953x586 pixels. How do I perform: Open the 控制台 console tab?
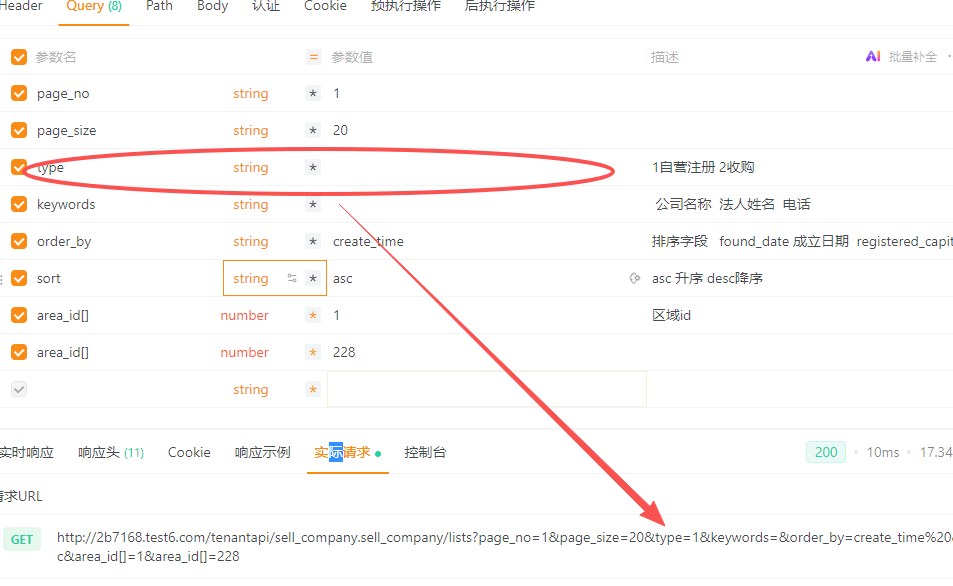426,452
